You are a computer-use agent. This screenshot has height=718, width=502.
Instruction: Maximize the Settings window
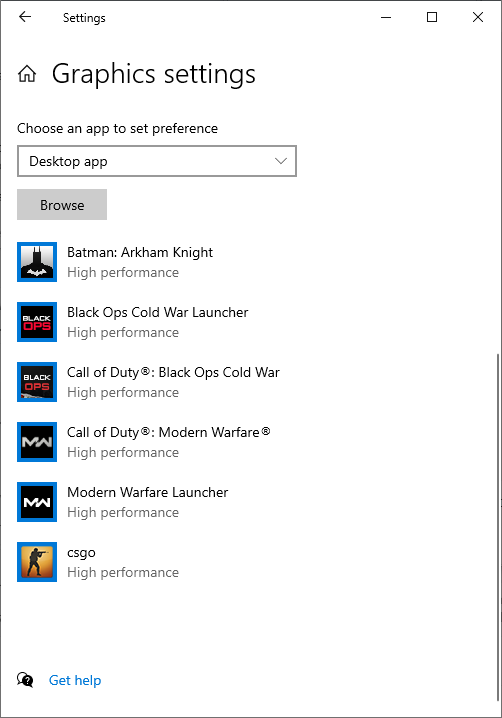tap(432, 17)
